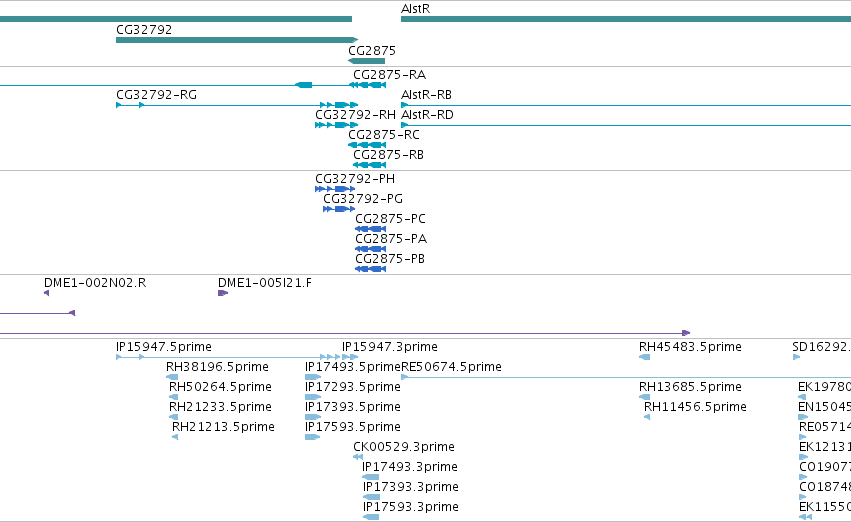Click the CG32792-RG transcript label
The image size is (851, 522).
click(x=156, y=95)
